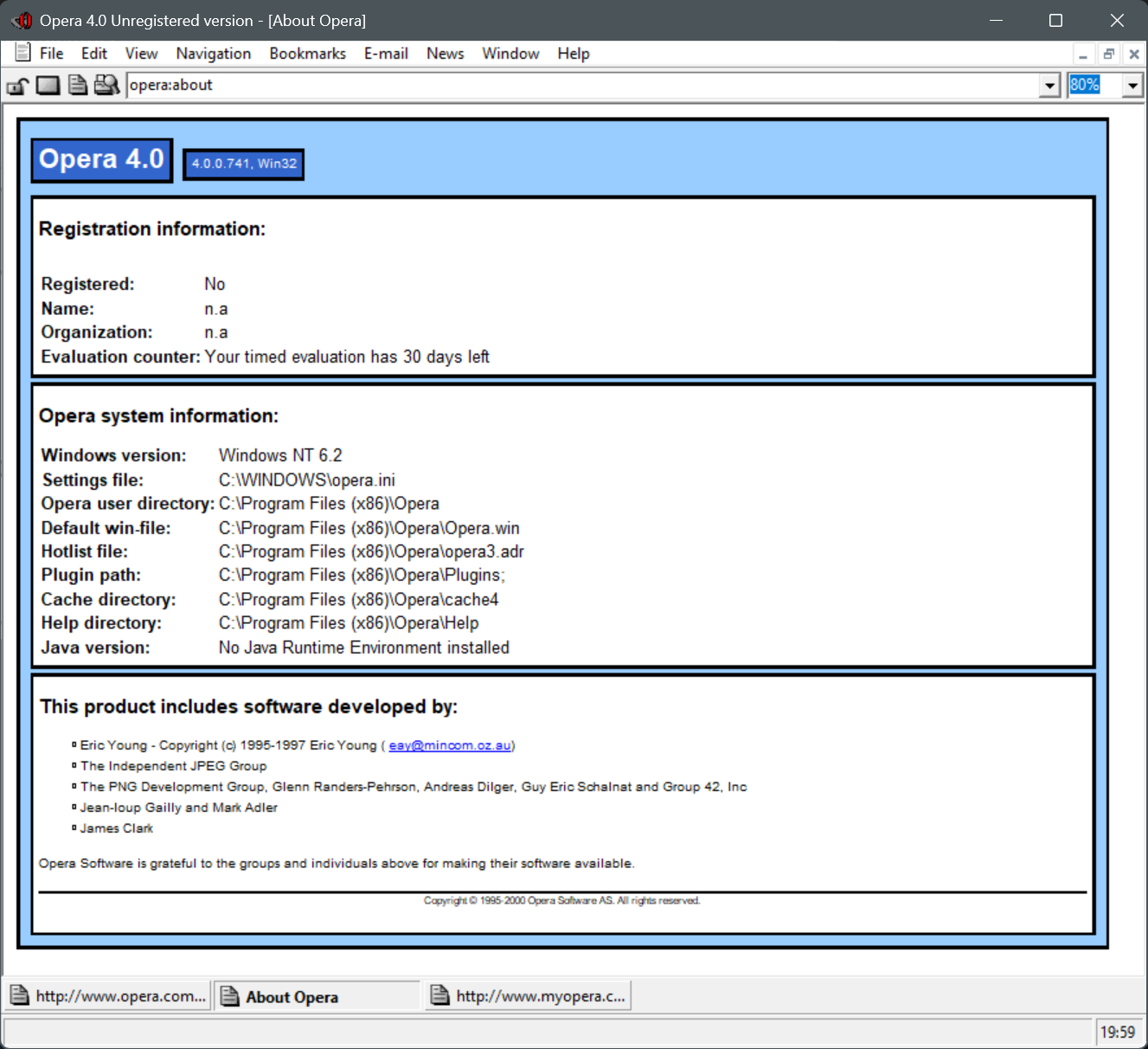
Task: Click the 19:59 clock in status bar
Action: (1118, 1032)
